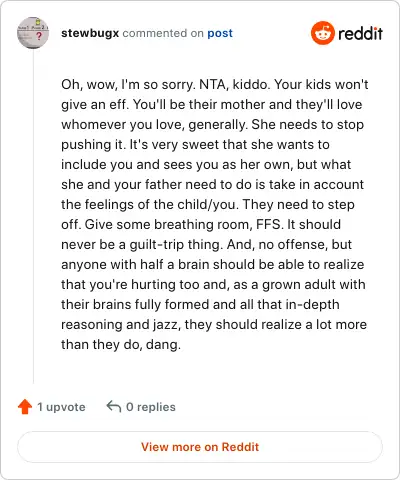Click the final line "than they do, dang."
Screen dimensions: 400x480
click(x=121, y=345)
